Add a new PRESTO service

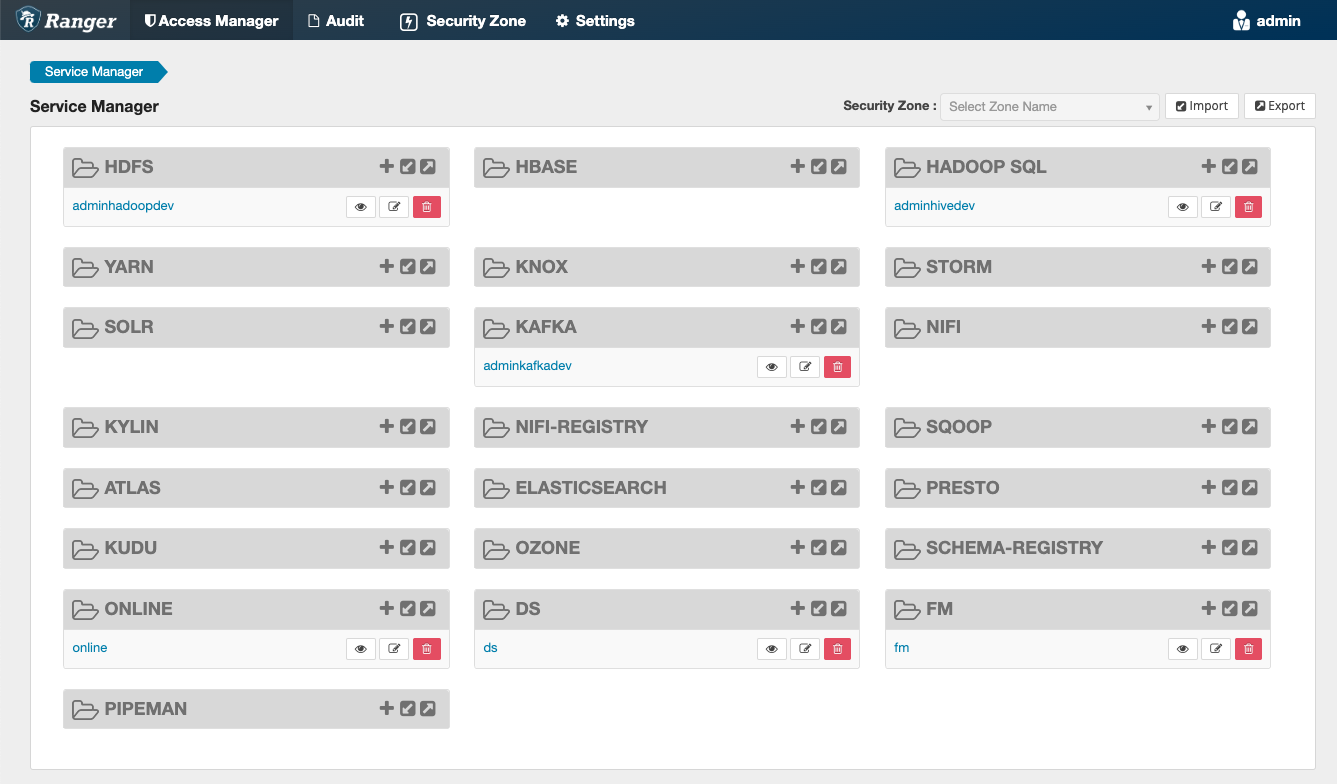pos(1209,488)
